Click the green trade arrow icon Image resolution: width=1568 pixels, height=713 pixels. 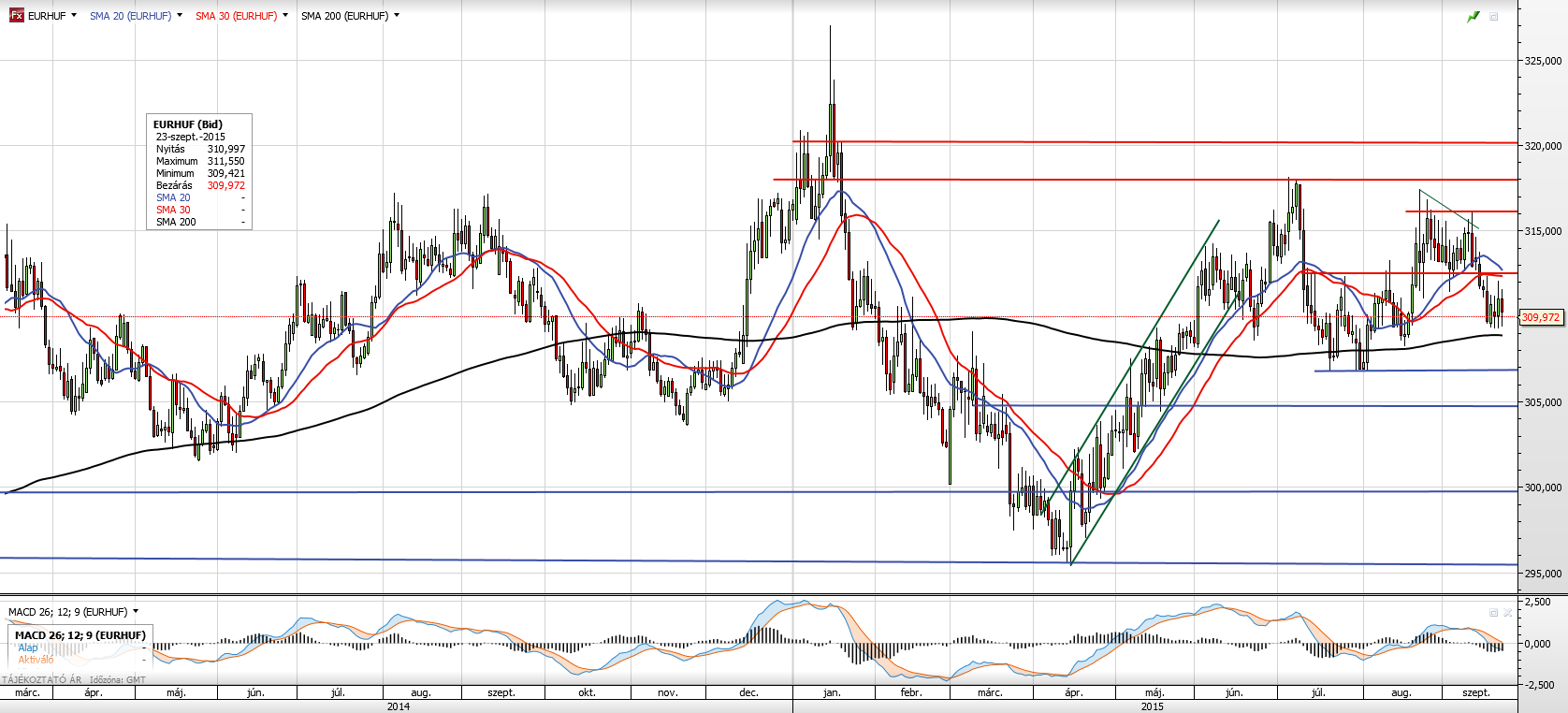tap(1474, 17)
